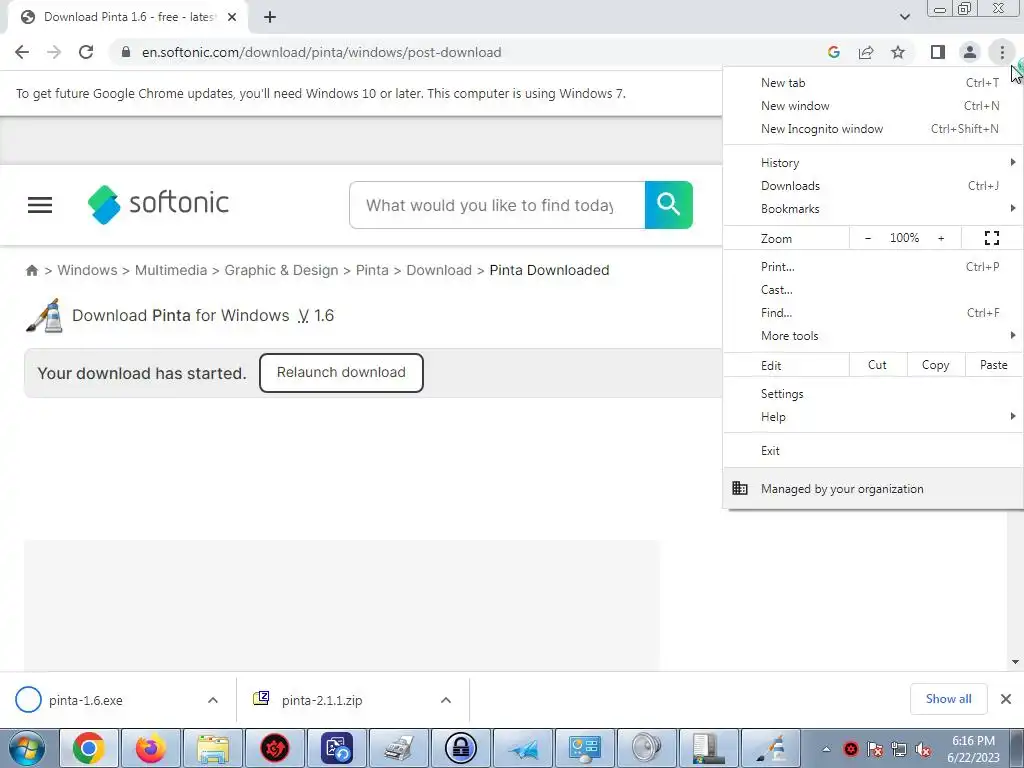Expand the Help submenu
The height and width of the screenshot is (768, 1024).
tap(873, 417)
